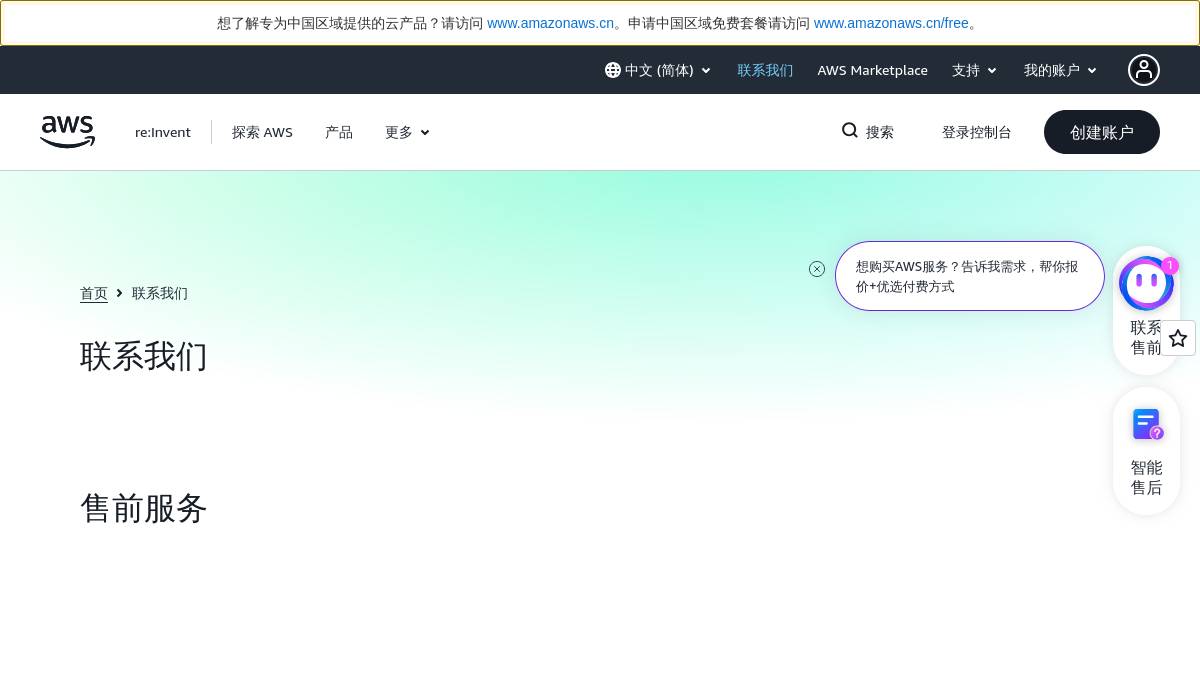
Task: Click the 售前服务 section heading
Action: 144,508
